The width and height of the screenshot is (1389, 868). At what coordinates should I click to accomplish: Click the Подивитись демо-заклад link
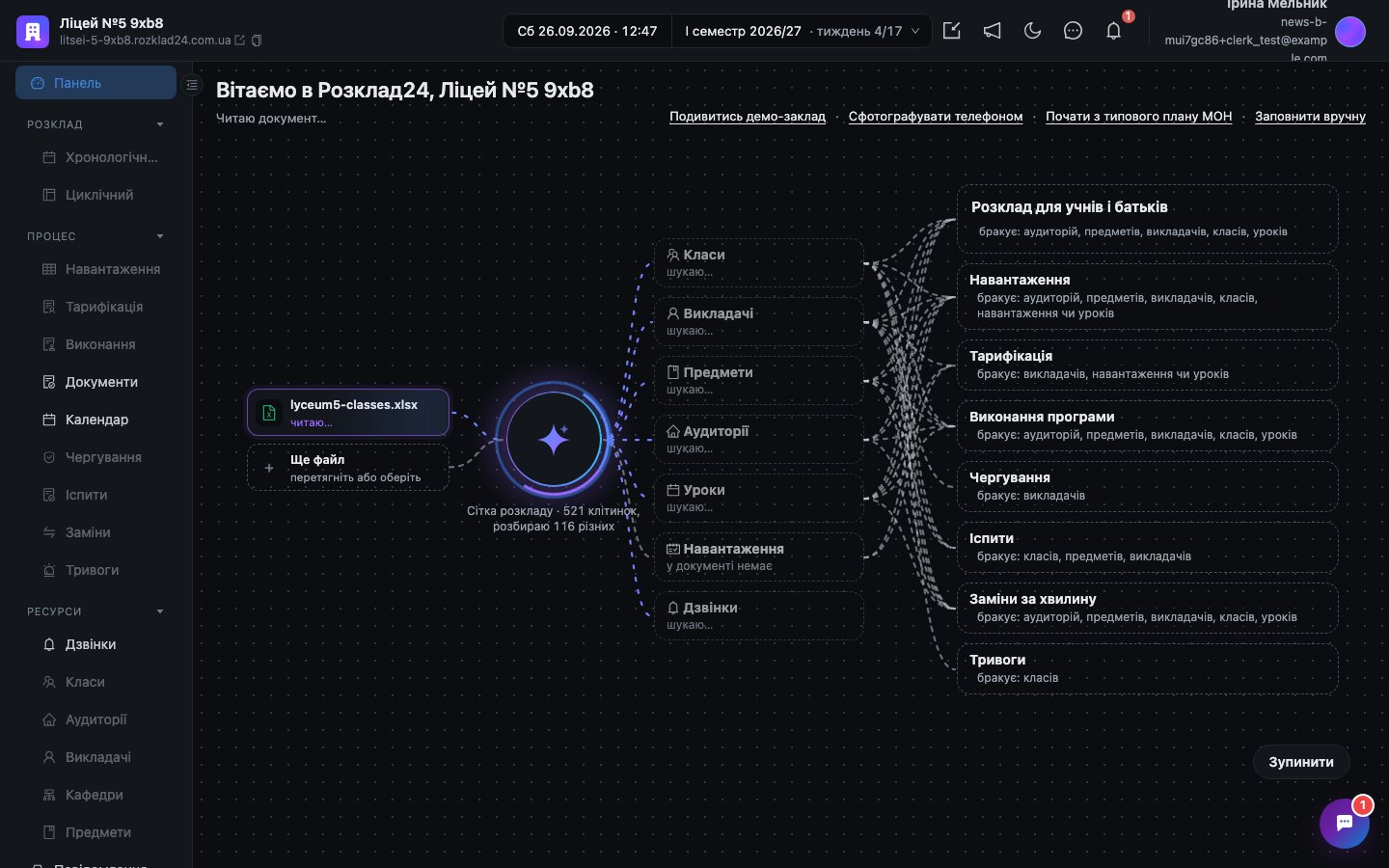(748, 117)
